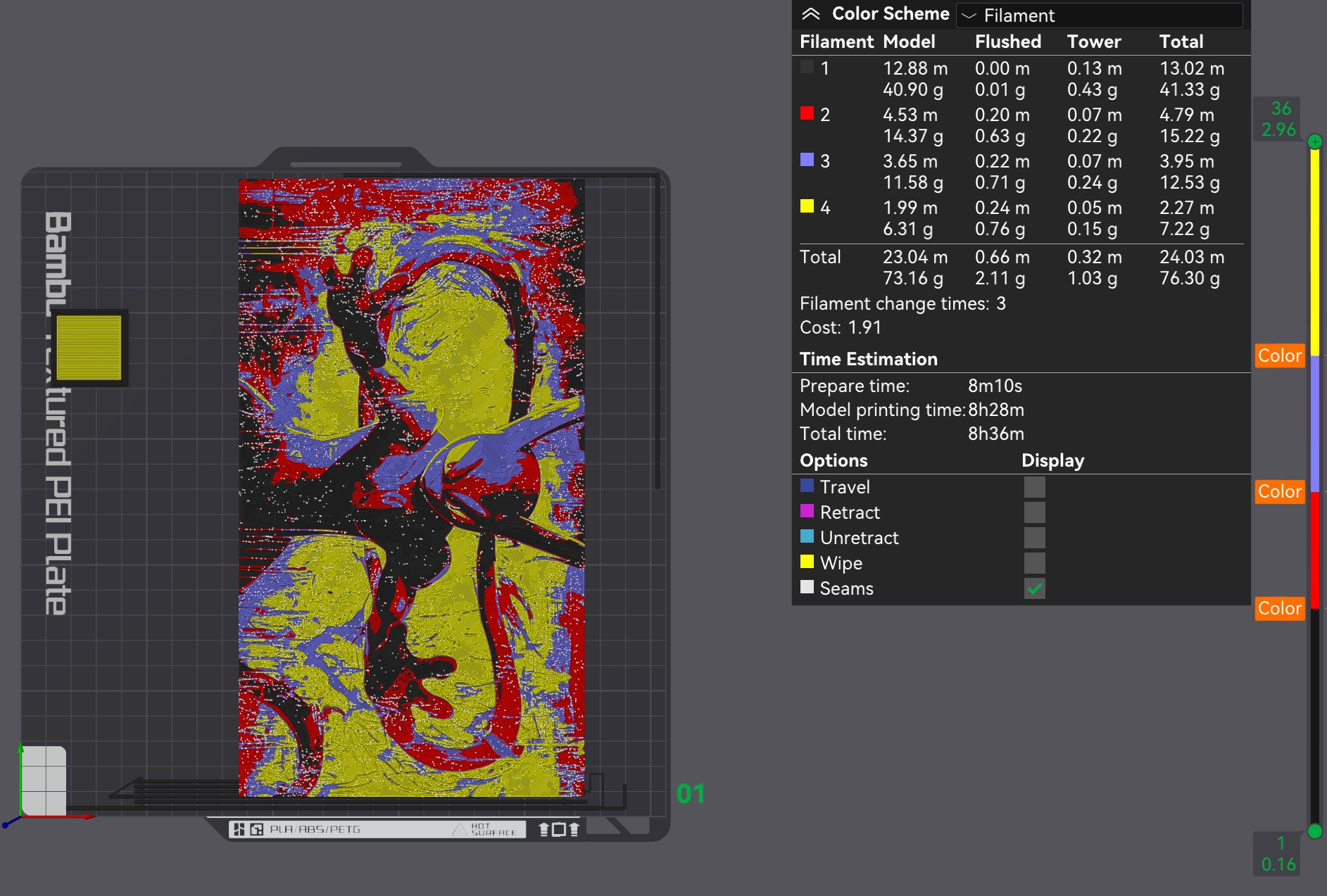The height and width of the screenshot is (896, 1327).
Task: Click the Unretract legend color square
Action: click(807, 536)
